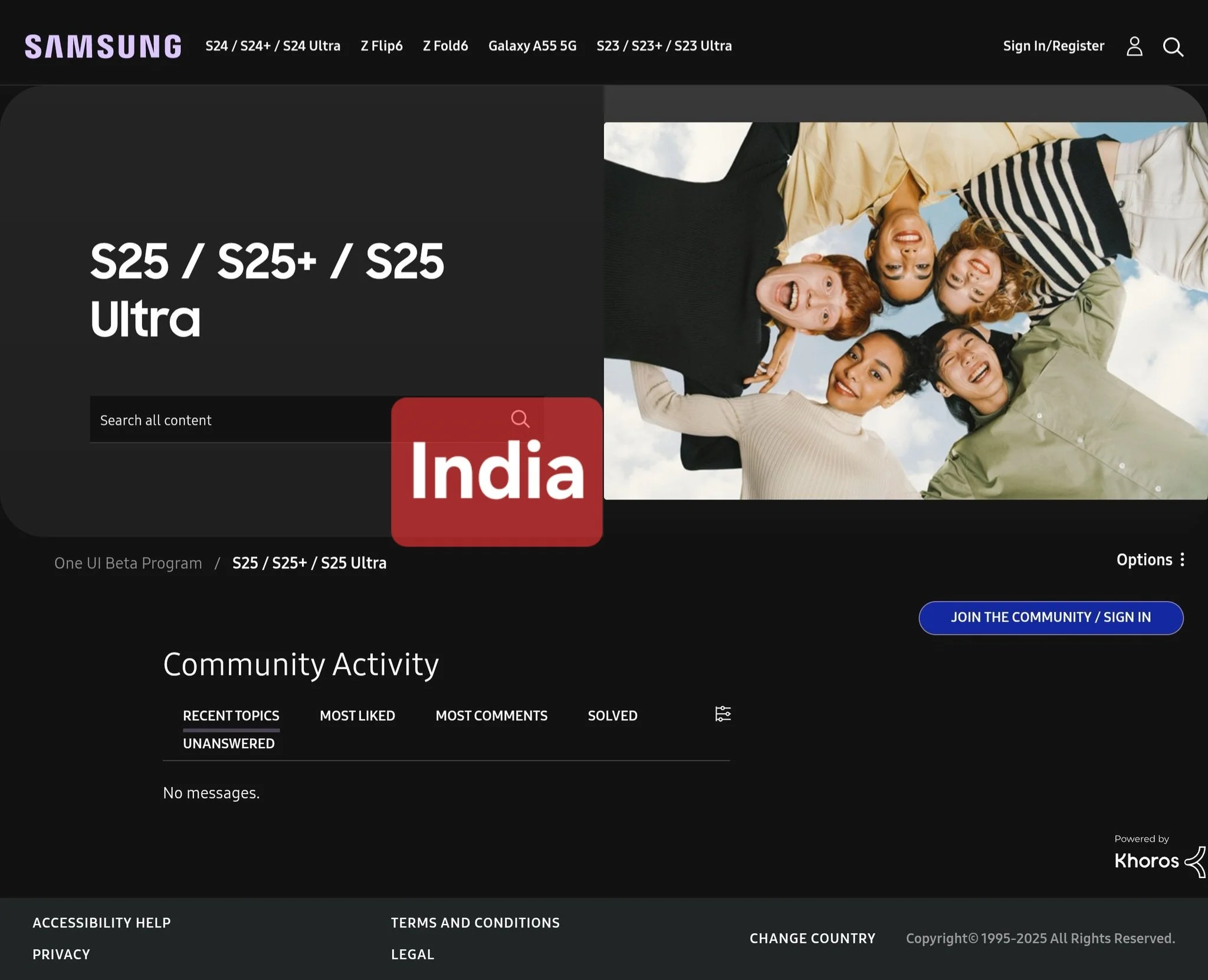Submit search with the red magnifier icon
The image size is (1208, 980).
[520, 419]
